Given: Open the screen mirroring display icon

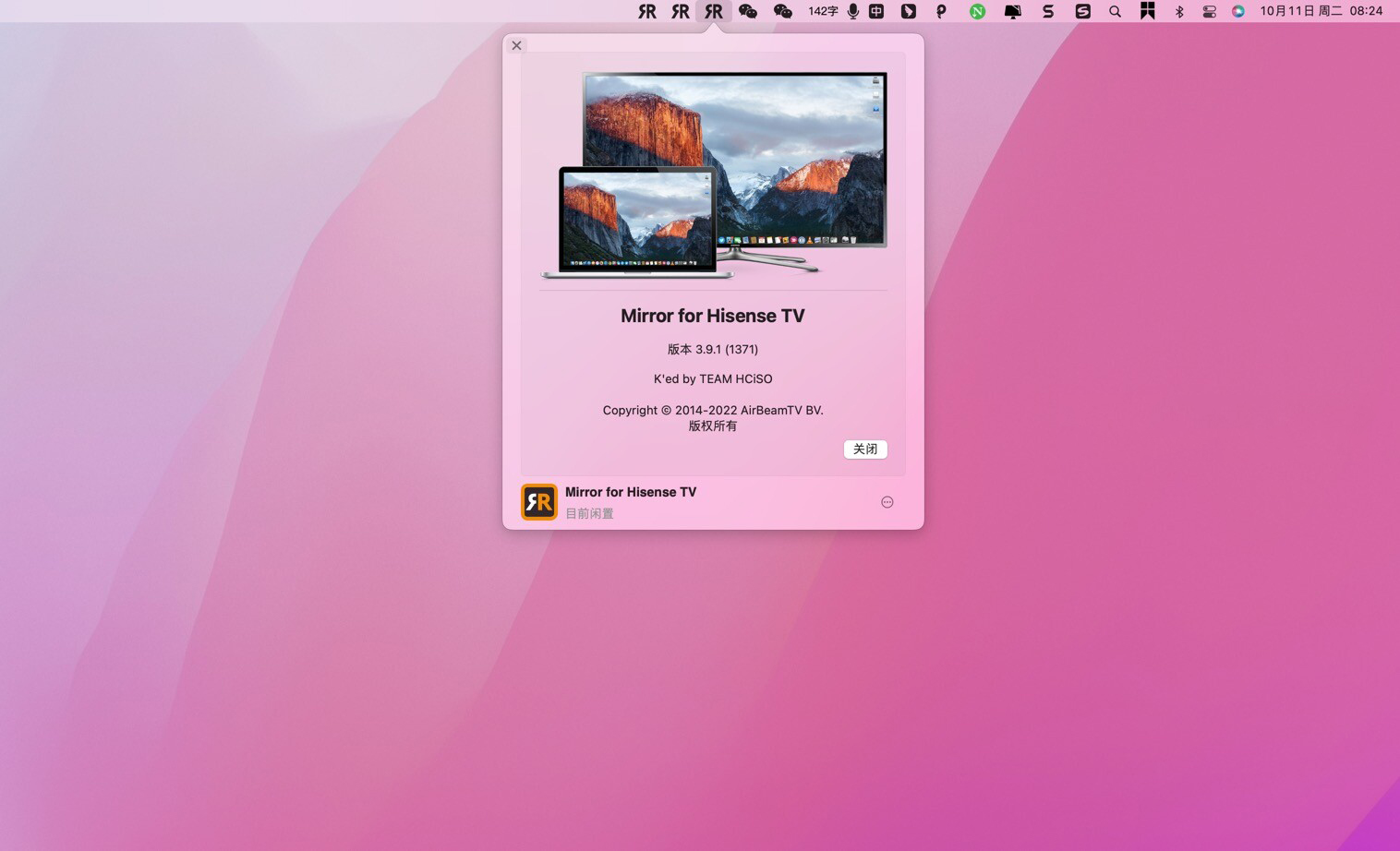Looking at the screenshot, I should [x=1012, y=11].
